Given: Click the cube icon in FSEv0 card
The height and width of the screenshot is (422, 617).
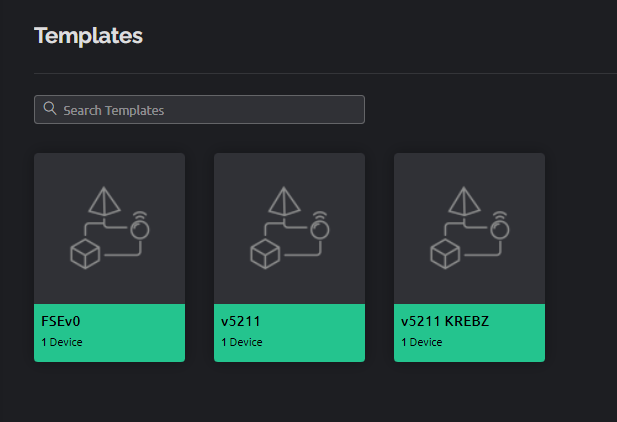Looking at the screenshot, I should click(85, 254).
